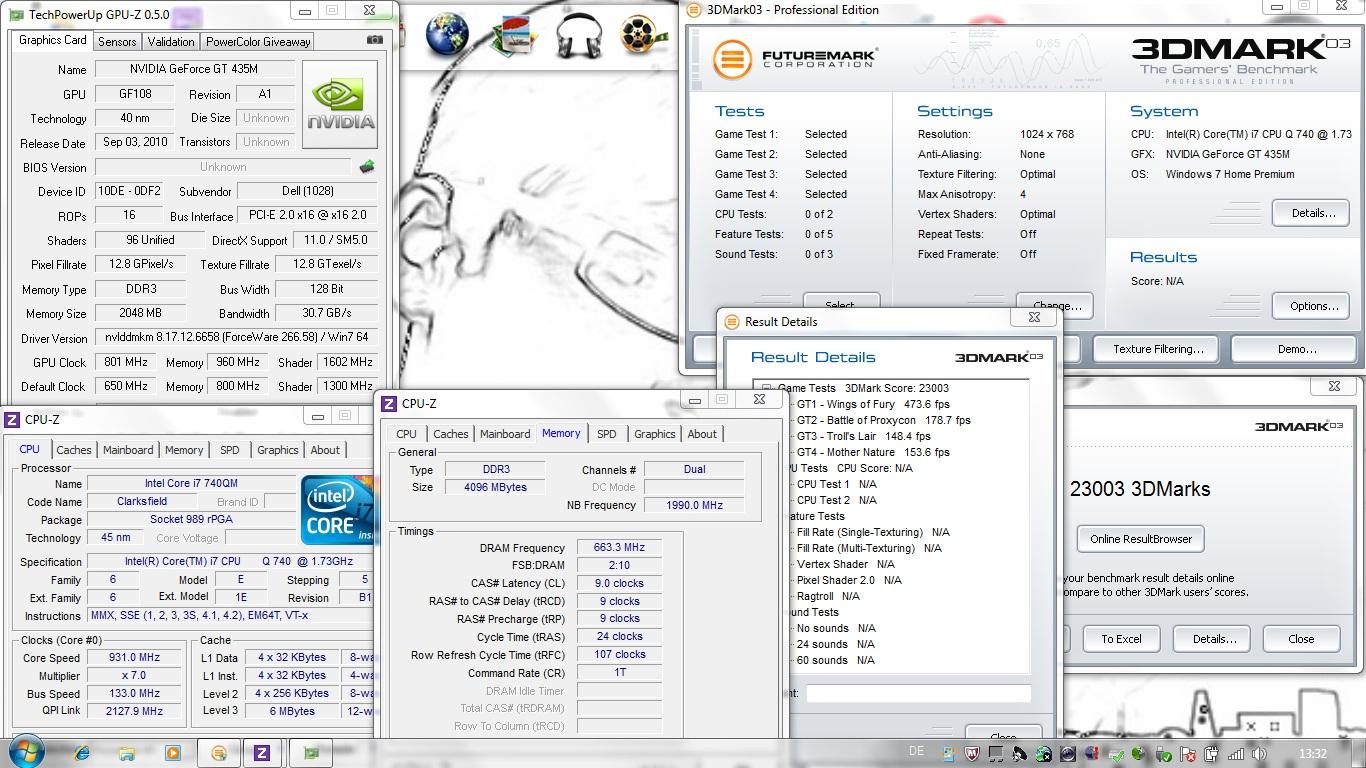Click the wireless signal bars tray icon
This screenshot has height=768, width=1366.
pos(1236,754)
